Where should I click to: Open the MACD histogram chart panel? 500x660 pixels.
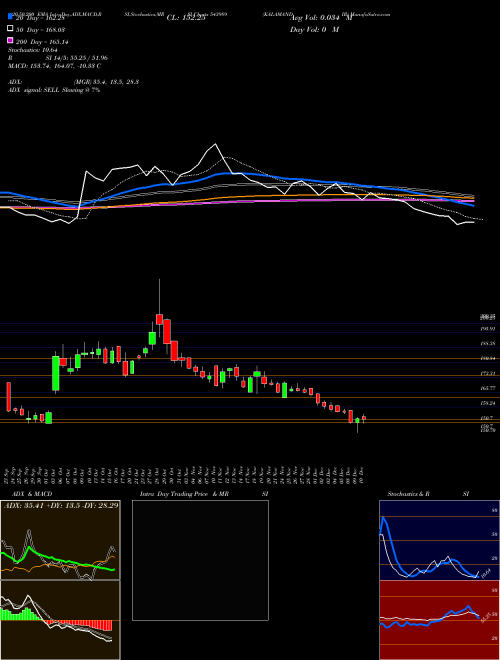(x=60, y=620)
